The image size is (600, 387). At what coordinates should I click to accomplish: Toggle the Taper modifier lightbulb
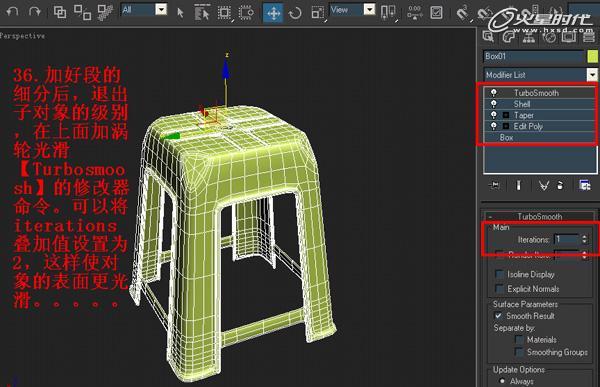point(494,115)
